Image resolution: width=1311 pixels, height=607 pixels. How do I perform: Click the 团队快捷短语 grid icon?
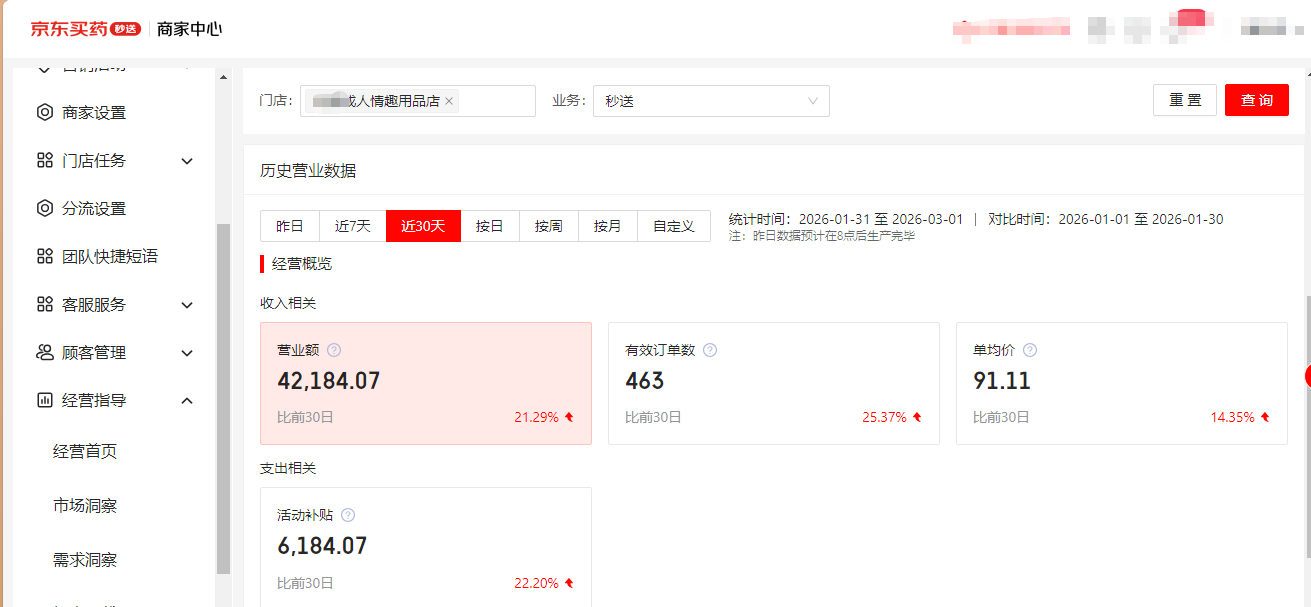tap(44, 257)
